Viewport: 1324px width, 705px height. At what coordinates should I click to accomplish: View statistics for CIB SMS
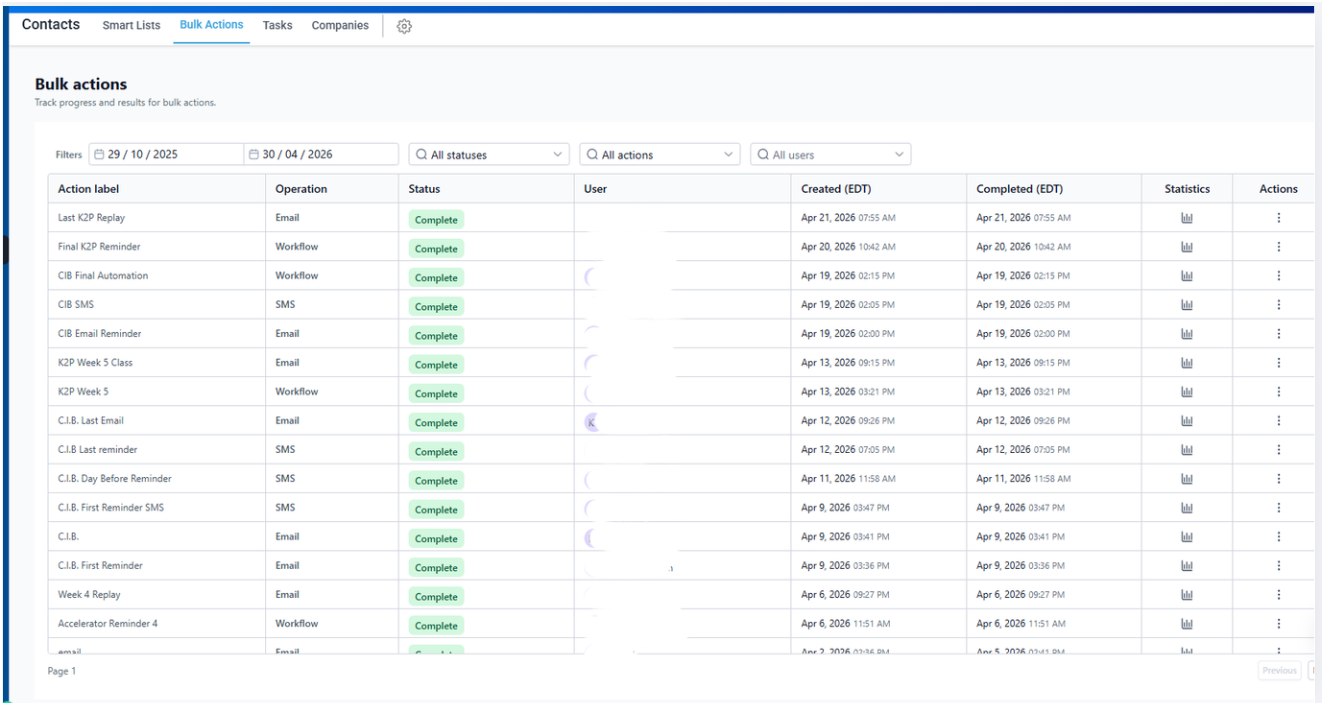pyautogui.click(x=1187, y=305)
